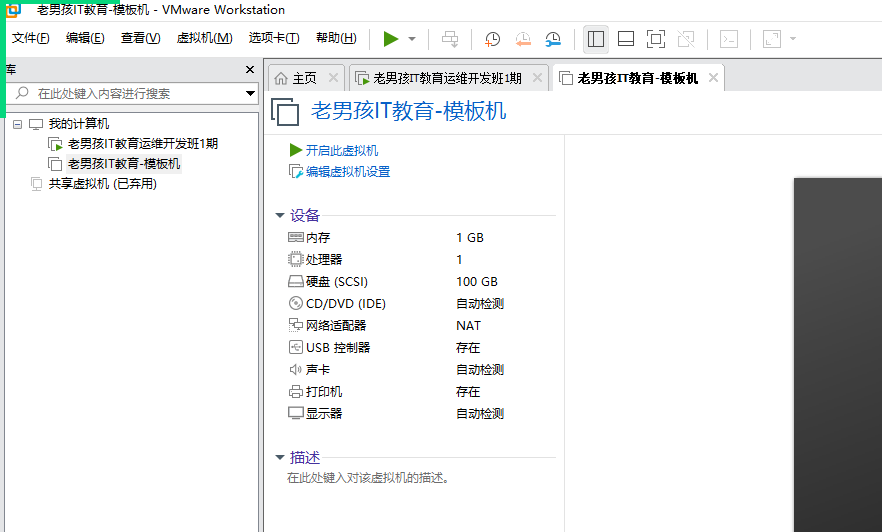Click the Unity mode icon
This screenshot has width=882, height=532.
(x=686, y=39)
